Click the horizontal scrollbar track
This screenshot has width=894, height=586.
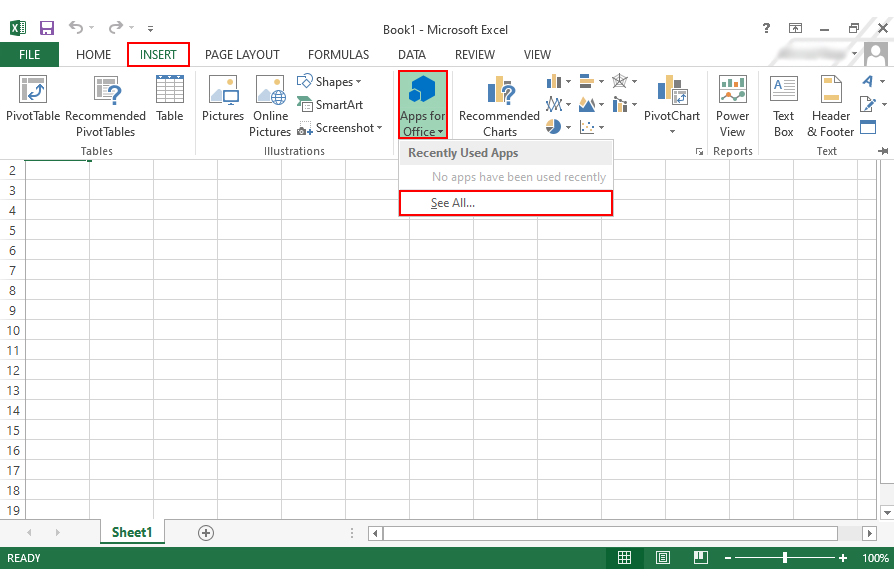click(610, 534)
